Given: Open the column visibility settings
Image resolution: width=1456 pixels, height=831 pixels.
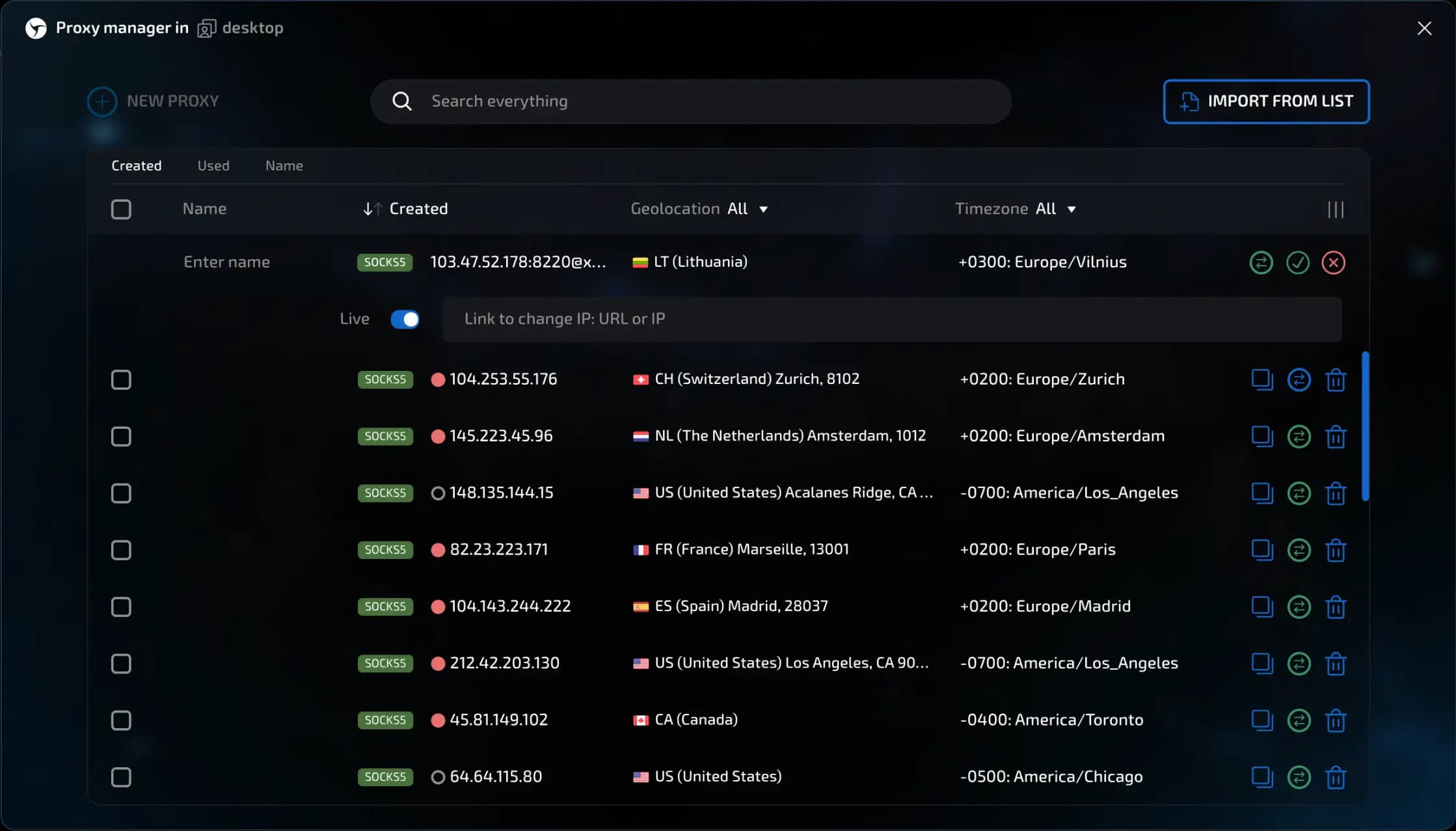Looking at the screenshot, I should point(1336,209).
